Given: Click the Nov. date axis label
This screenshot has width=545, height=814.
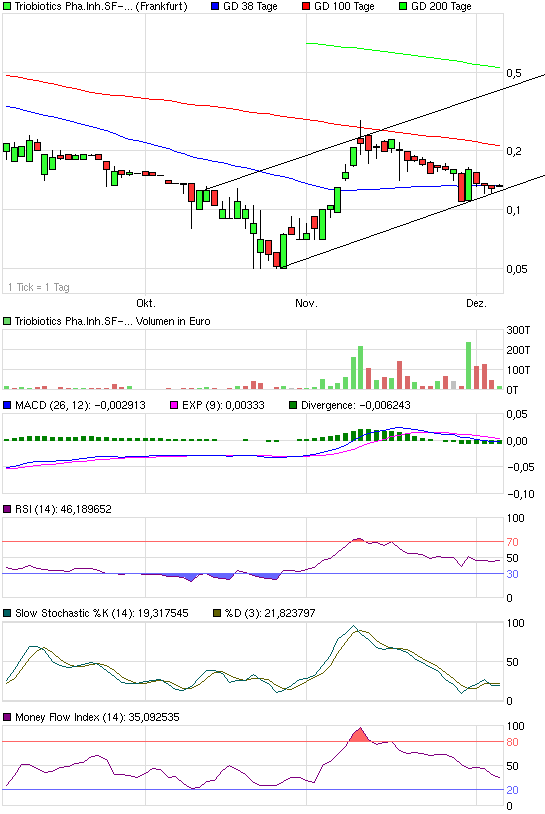Looking at the screenshot, I should (x=306, y=303).
